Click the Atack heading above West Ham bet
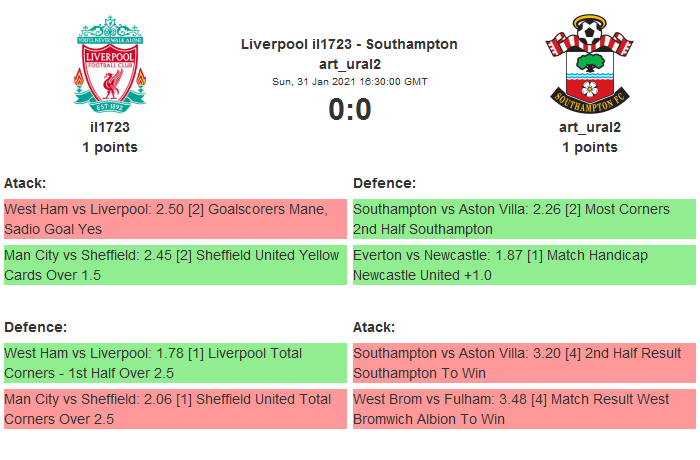This screenshot has width=700, height=460. [25, 183]
